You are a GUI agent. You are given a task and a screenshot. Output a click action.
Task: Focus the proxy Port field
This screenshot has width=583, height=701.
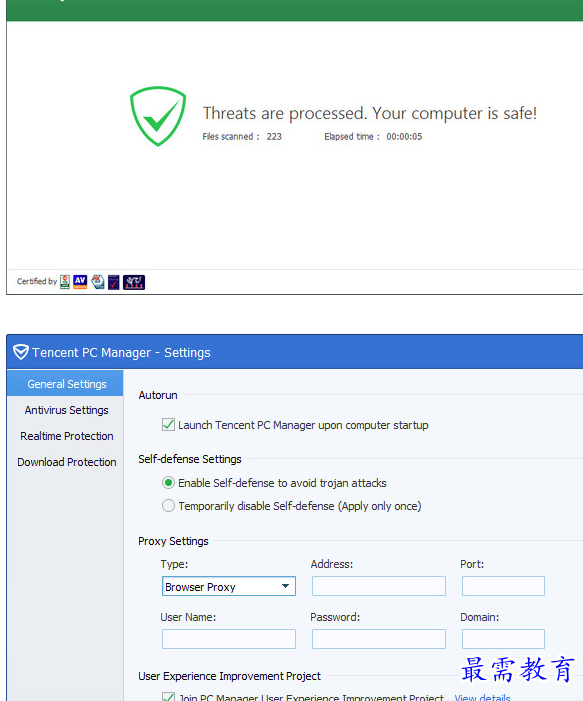pyautogui.click(x=503, y=586)
